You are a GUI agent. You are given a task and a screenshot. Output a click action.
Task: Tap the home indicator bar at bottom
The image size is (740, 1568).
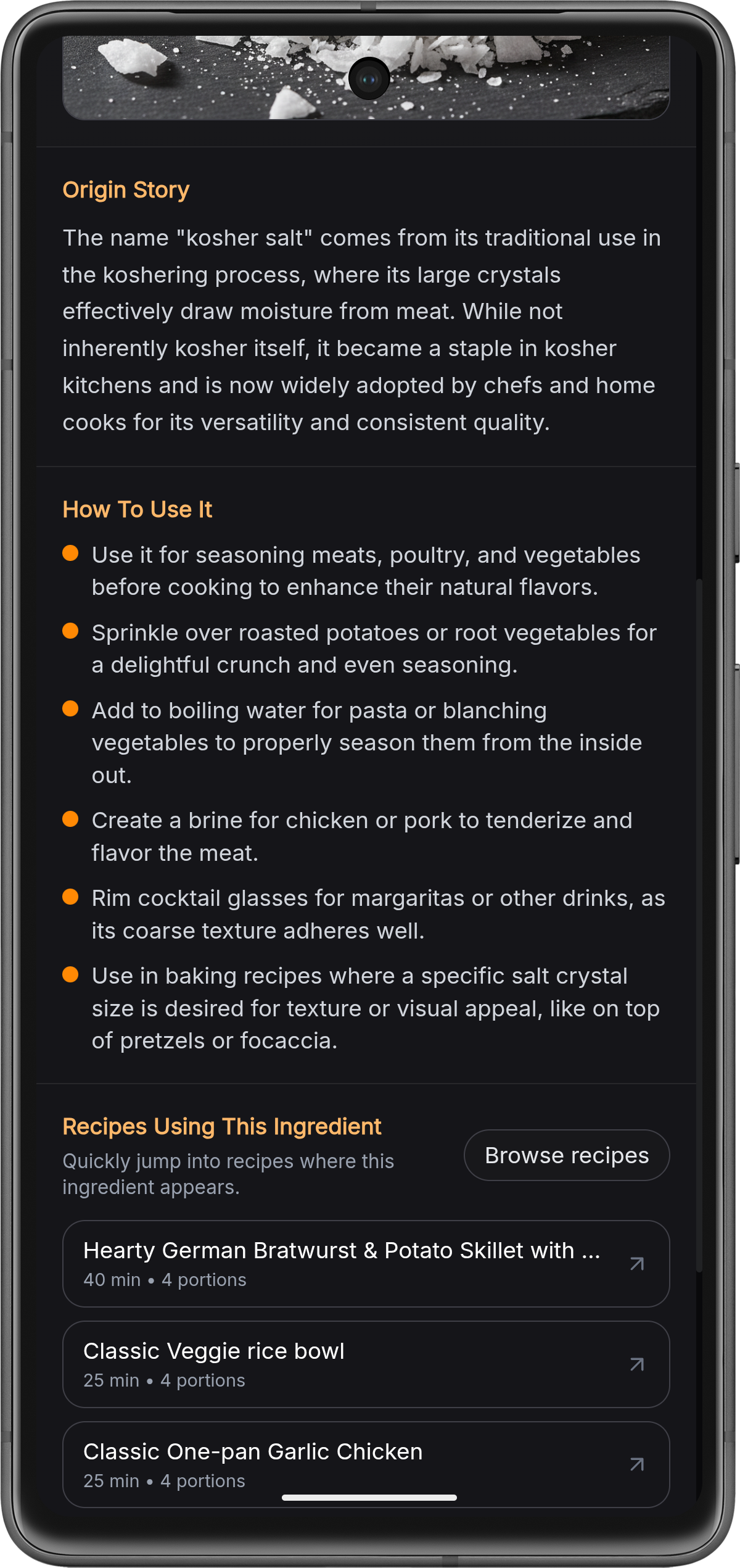click(369, 1498)
